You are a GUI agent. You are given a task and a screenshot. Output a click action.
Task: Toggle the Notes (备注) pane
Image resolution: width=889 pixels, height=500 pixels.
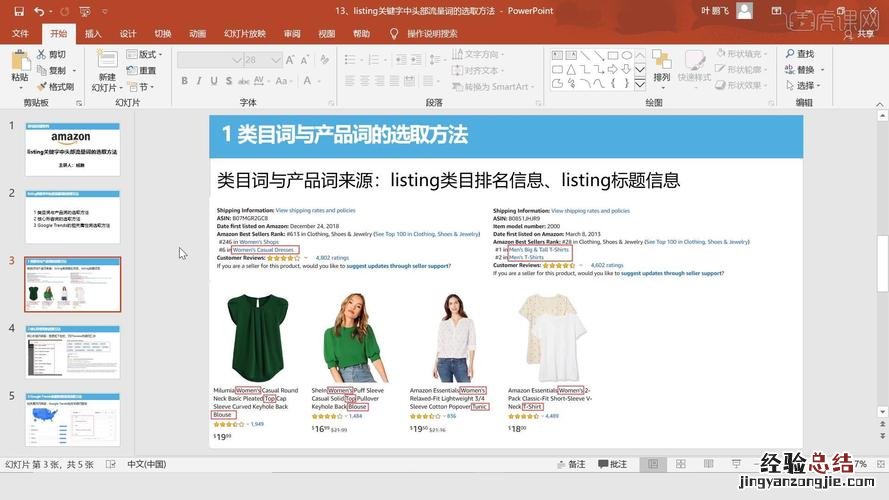coord(570,465)
